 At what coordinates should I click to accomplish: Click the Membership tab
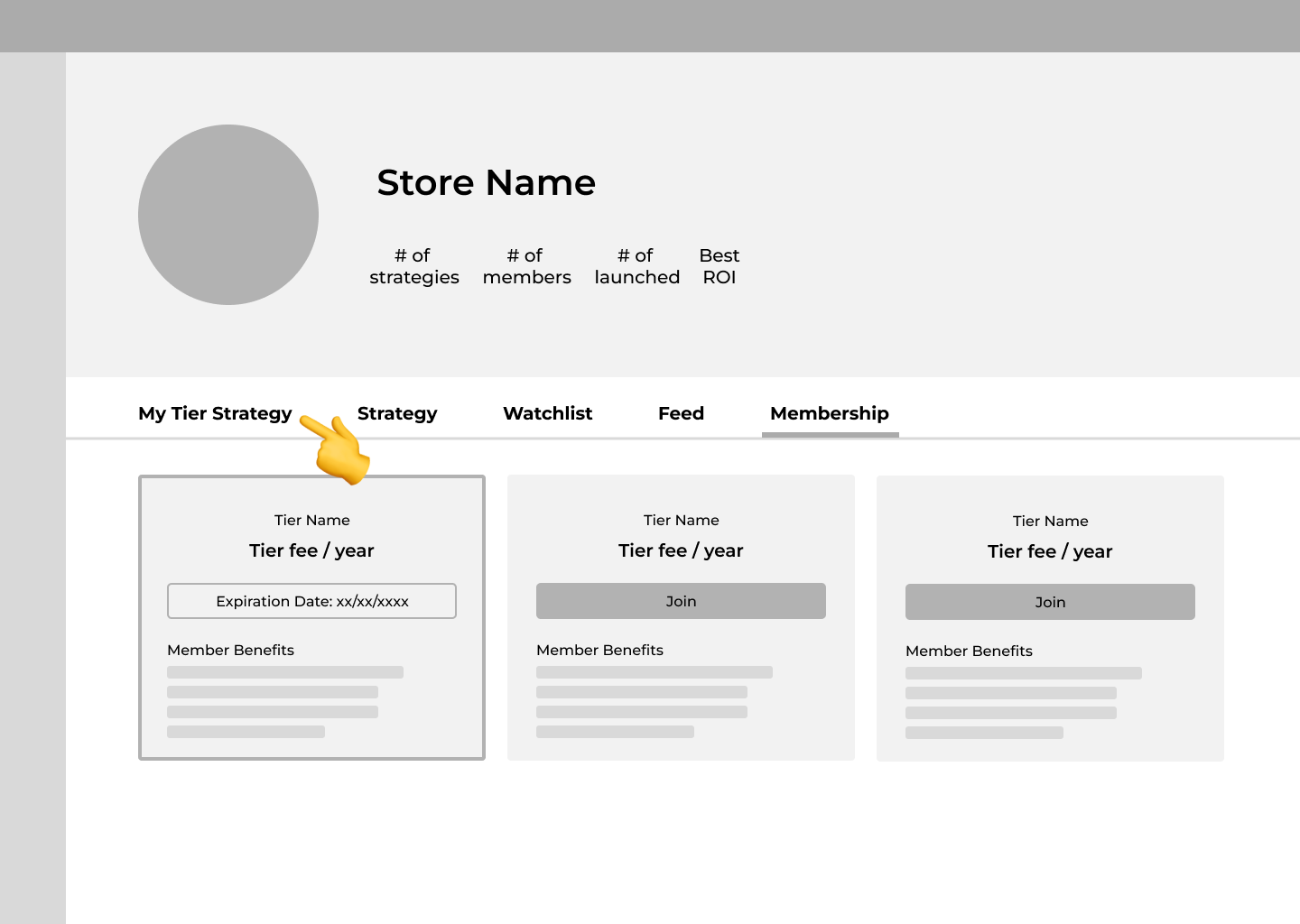click(x=829, y=413)
